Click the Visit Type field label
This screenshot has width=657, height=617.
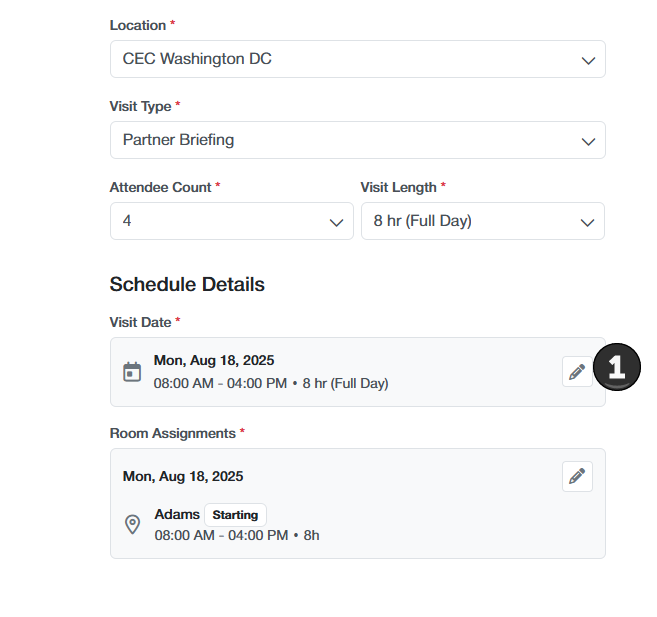[x=140, y=106]
